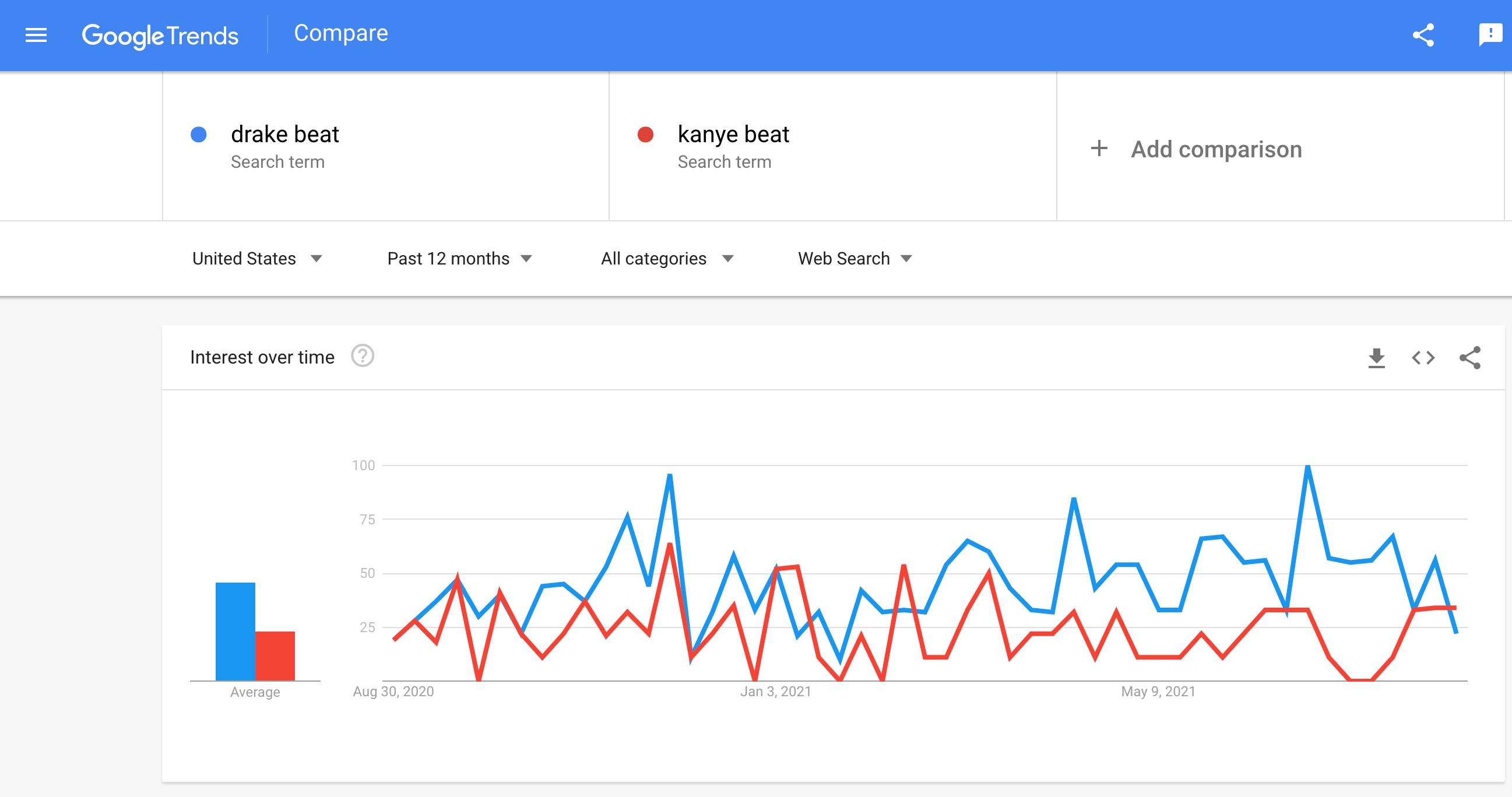
Task: Share the Interest over time chart
Action: click(x=1469, y=358)
